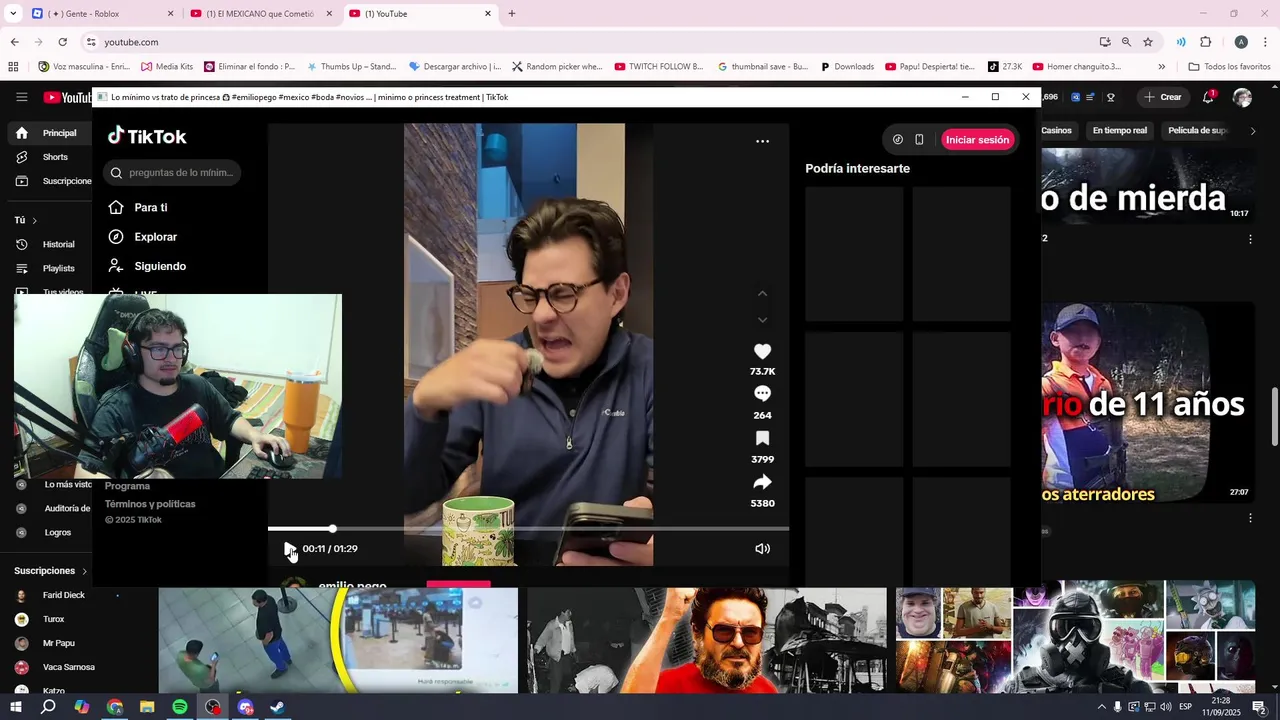Open video thumbnail 'o de mierda'
The height and width of the screenshot is (720, 1280).
(1147, 187)
